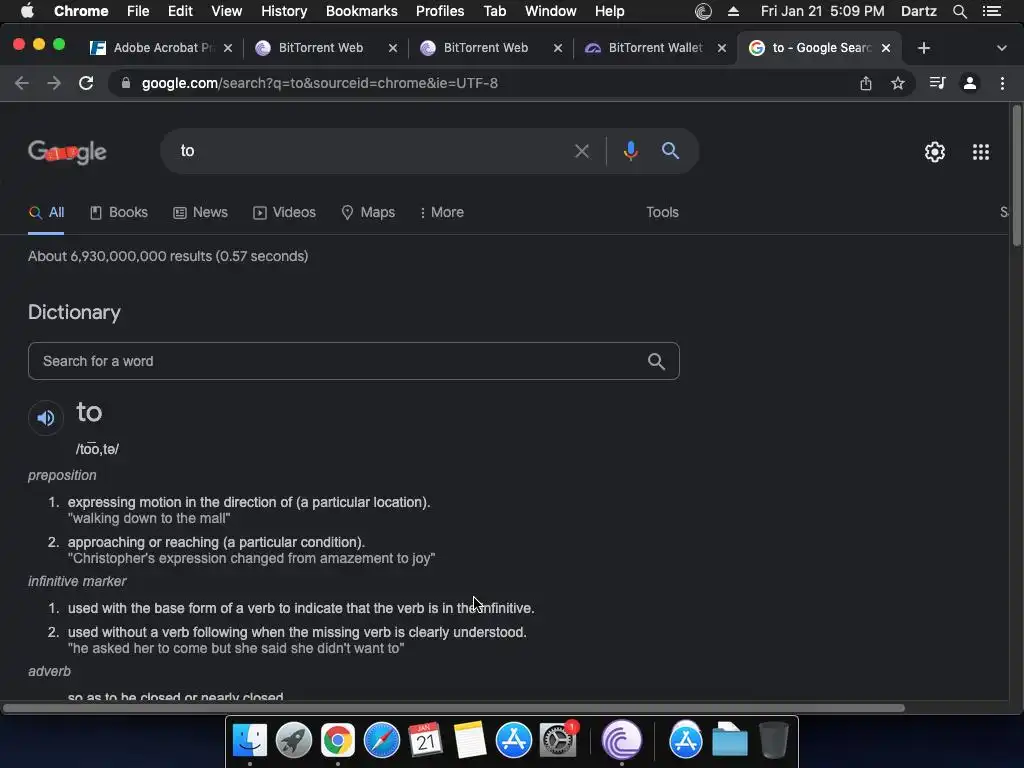The width and height of the screenshot is (1024, 768).
Task: View site information lock icon
Action: click(x=126, y=83)
